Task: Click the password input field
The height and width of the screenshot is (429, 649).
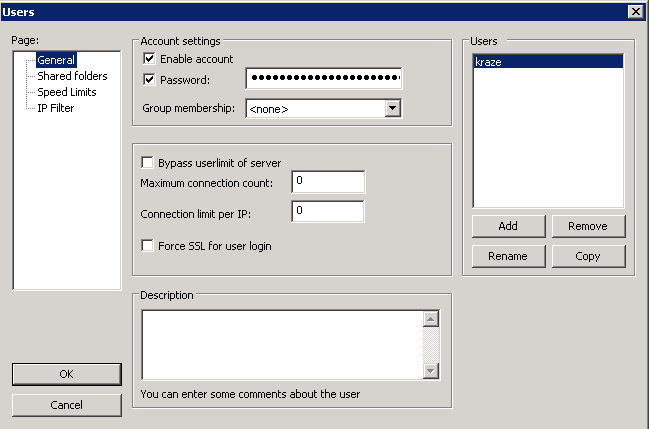Action: click(x=323, y=79)
